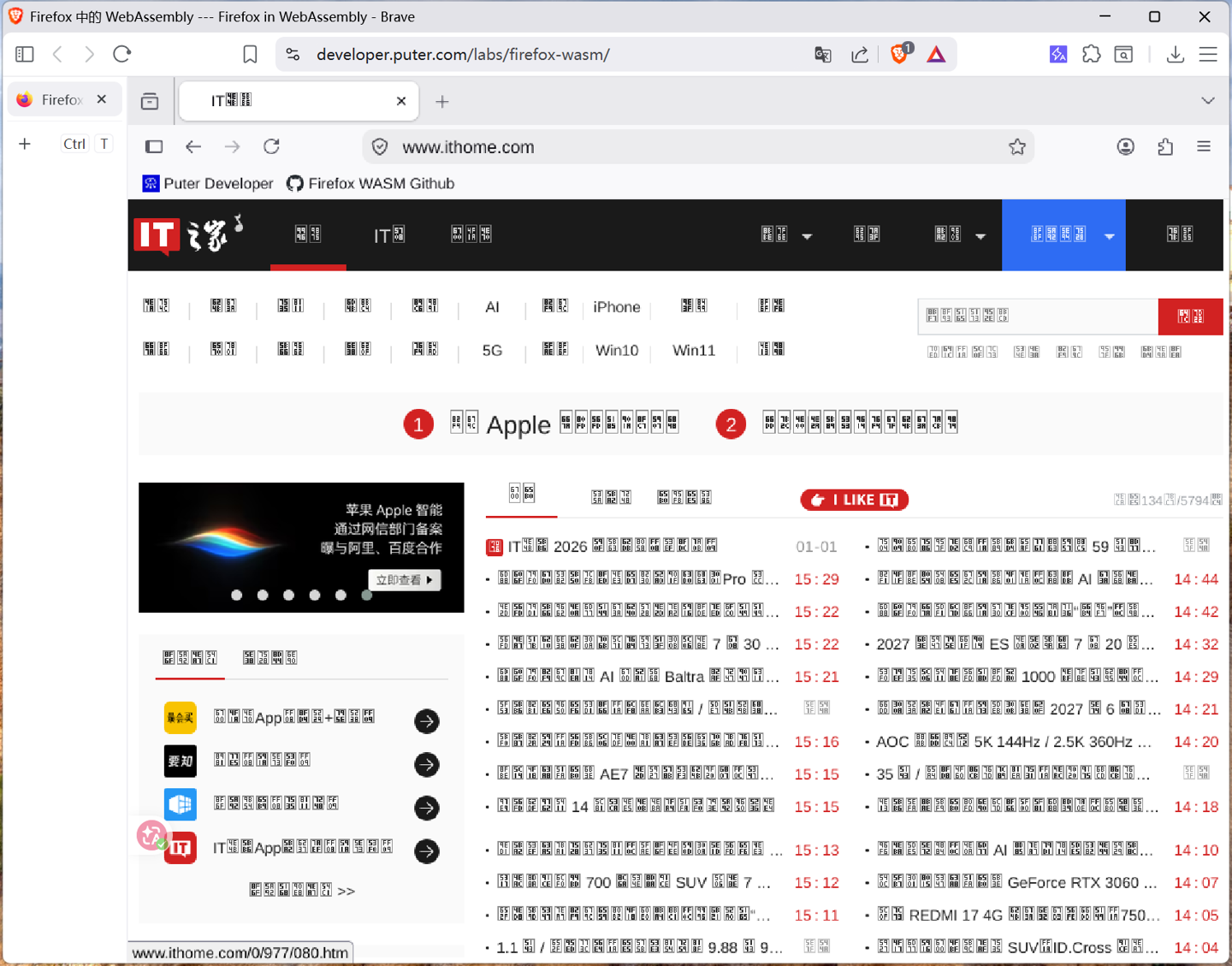Click the I LIKE IT button

tap(854, 500)
